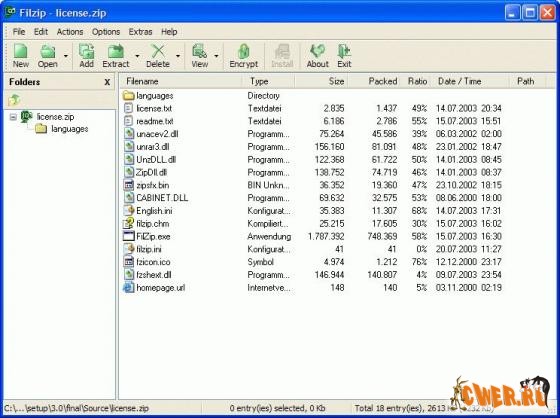Select the zipsfx.bin file icon
560x418 pixels.
[x=128, y=185]
